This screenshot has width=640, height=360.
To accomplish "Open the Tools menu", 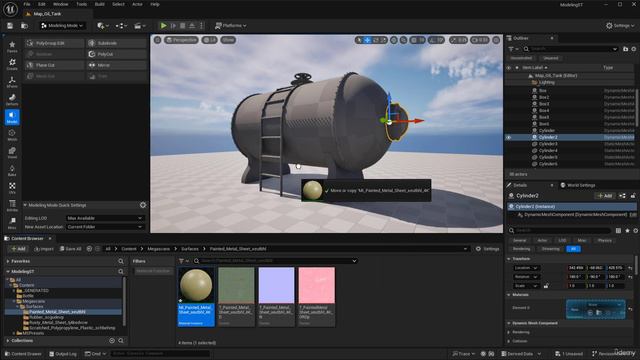I will click(x=82, y=4).
